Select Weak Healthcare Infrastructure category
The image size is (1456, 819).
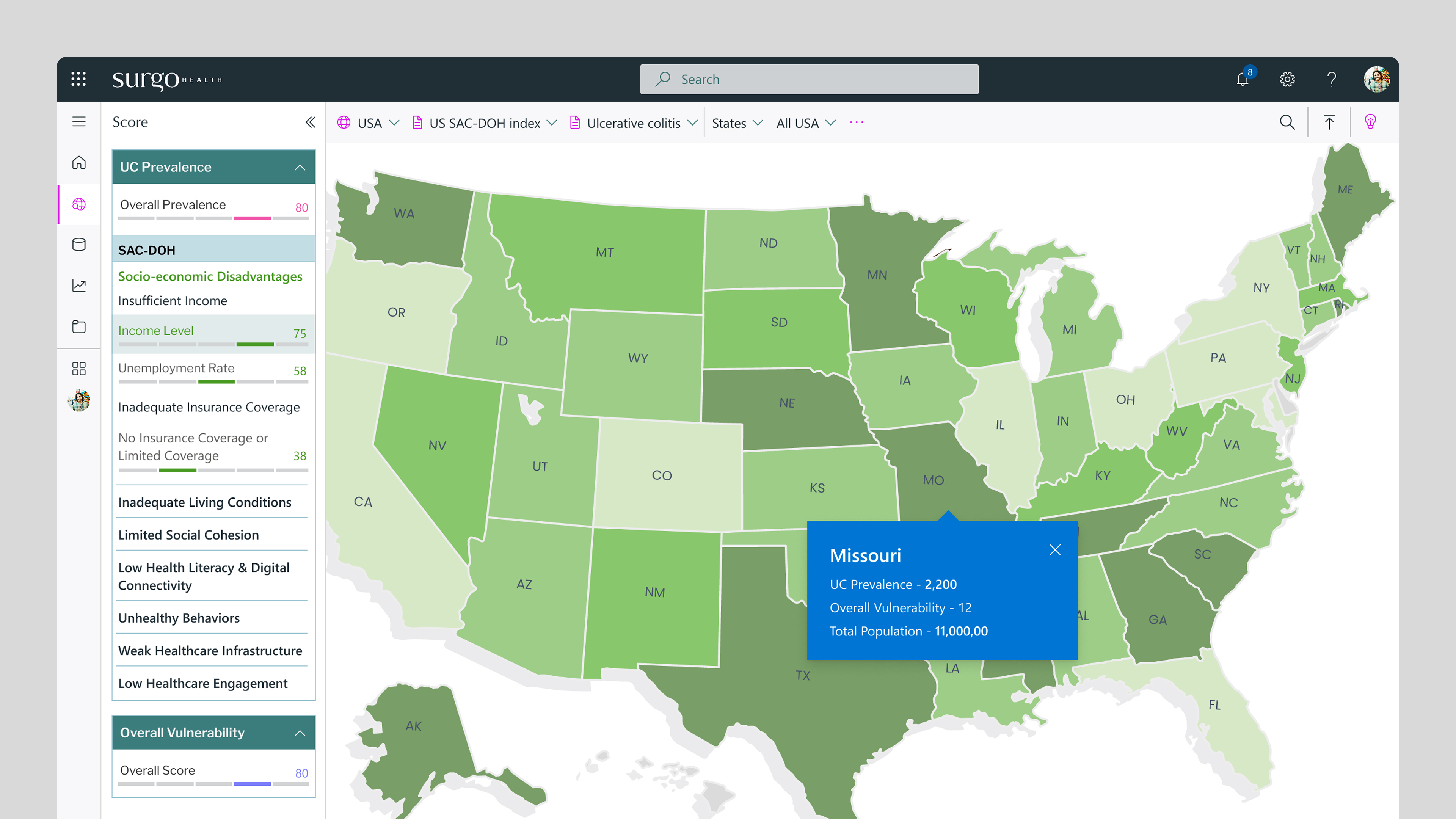210,651
